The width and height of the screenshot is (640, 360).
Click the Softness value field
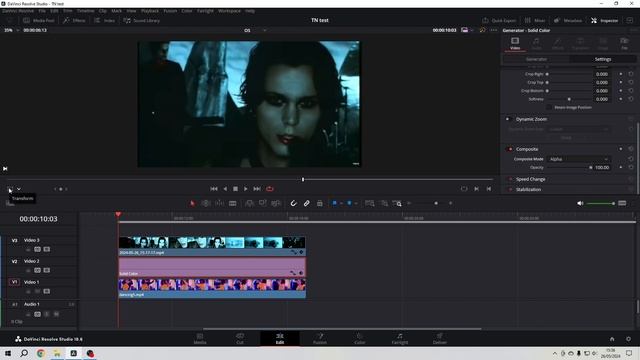pos(602,99)
